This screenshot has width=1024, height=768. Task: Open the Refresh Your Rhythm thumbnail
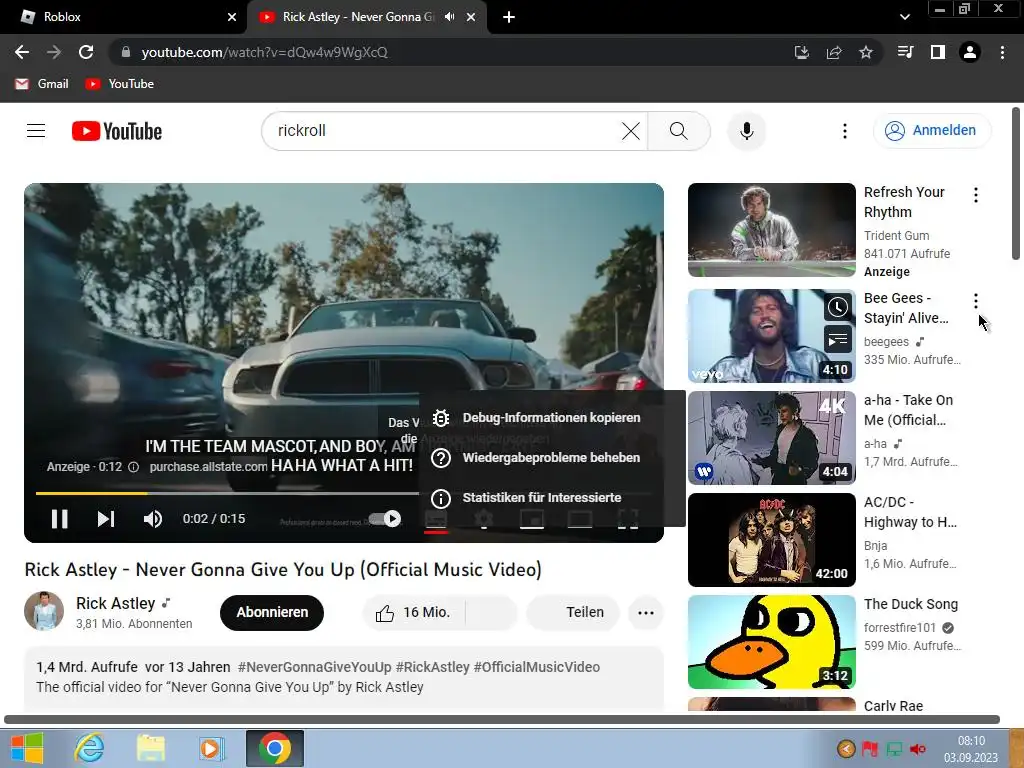(x=771, y=230)
